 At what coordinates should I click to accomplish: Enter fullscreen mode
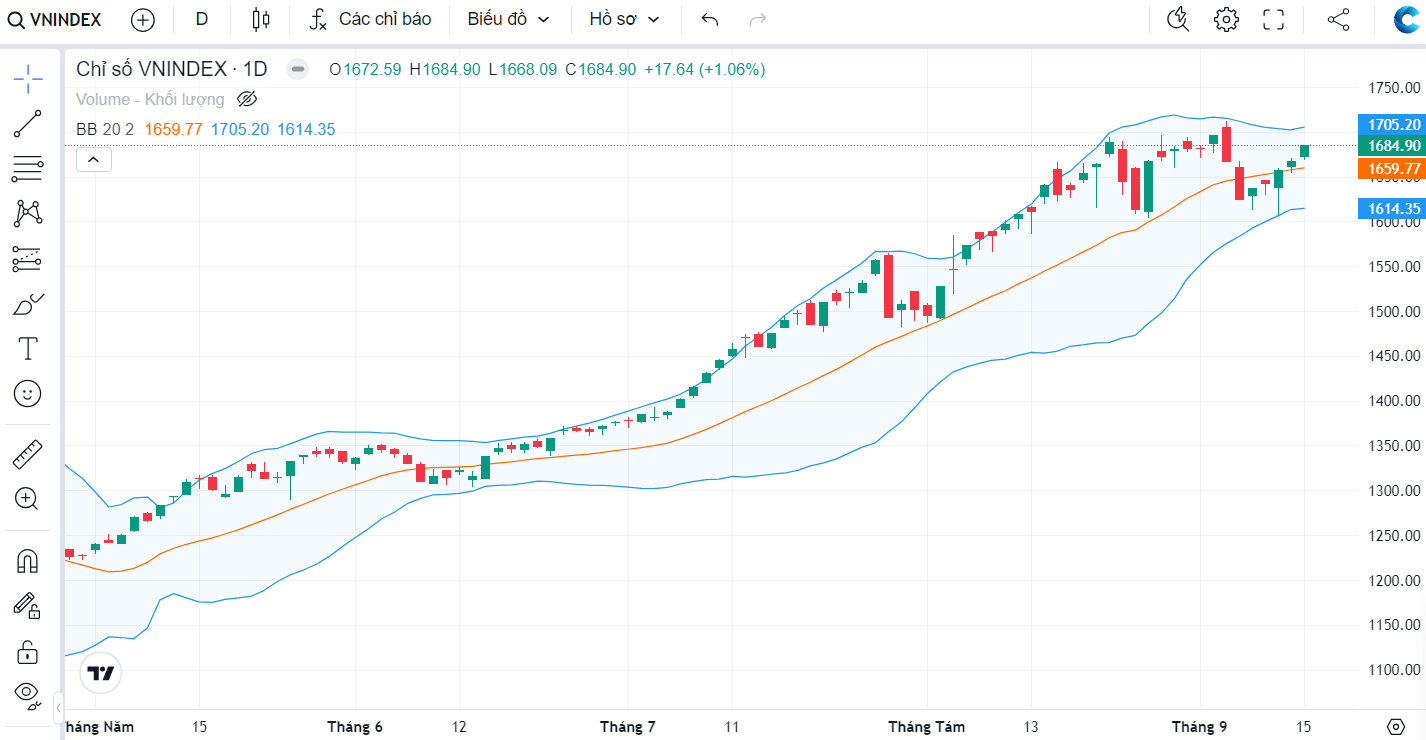click(x=1273, y=19)
